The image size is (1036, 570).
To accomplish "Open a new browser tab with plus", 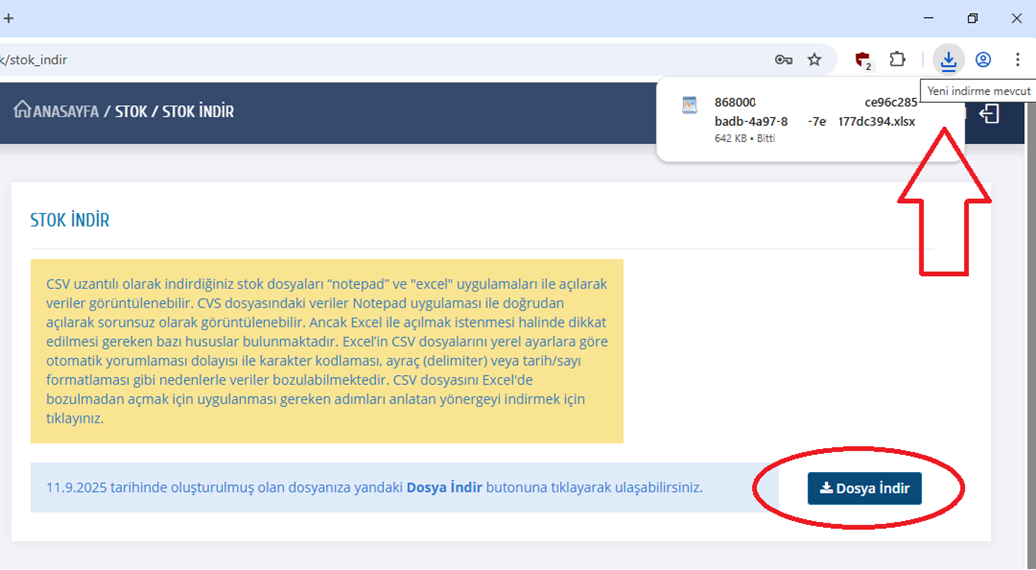I will [x=9, y=18].
